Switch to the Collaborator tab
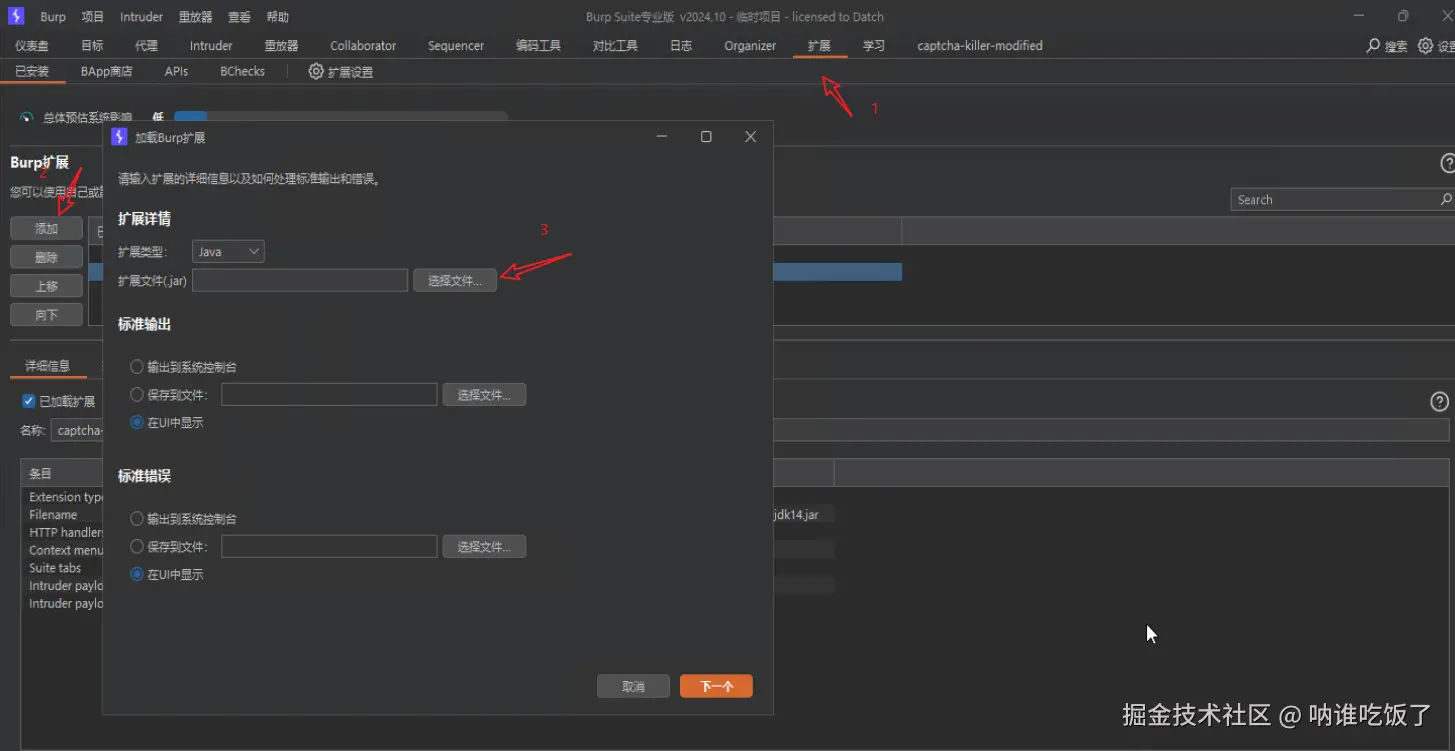1455x751 pixels. click(363, 46)
